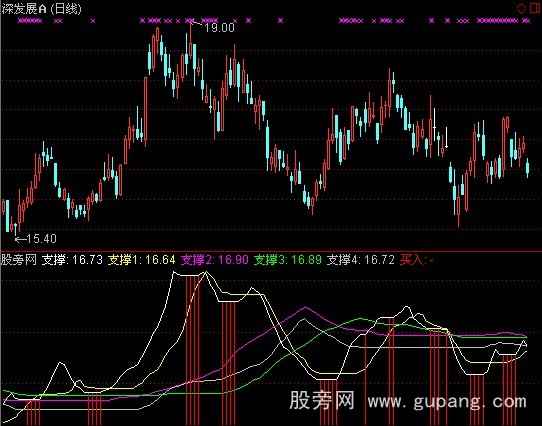Click the 深发展A (日线) chart title
This screenshot has width=542, height=426.
[41, 9]
